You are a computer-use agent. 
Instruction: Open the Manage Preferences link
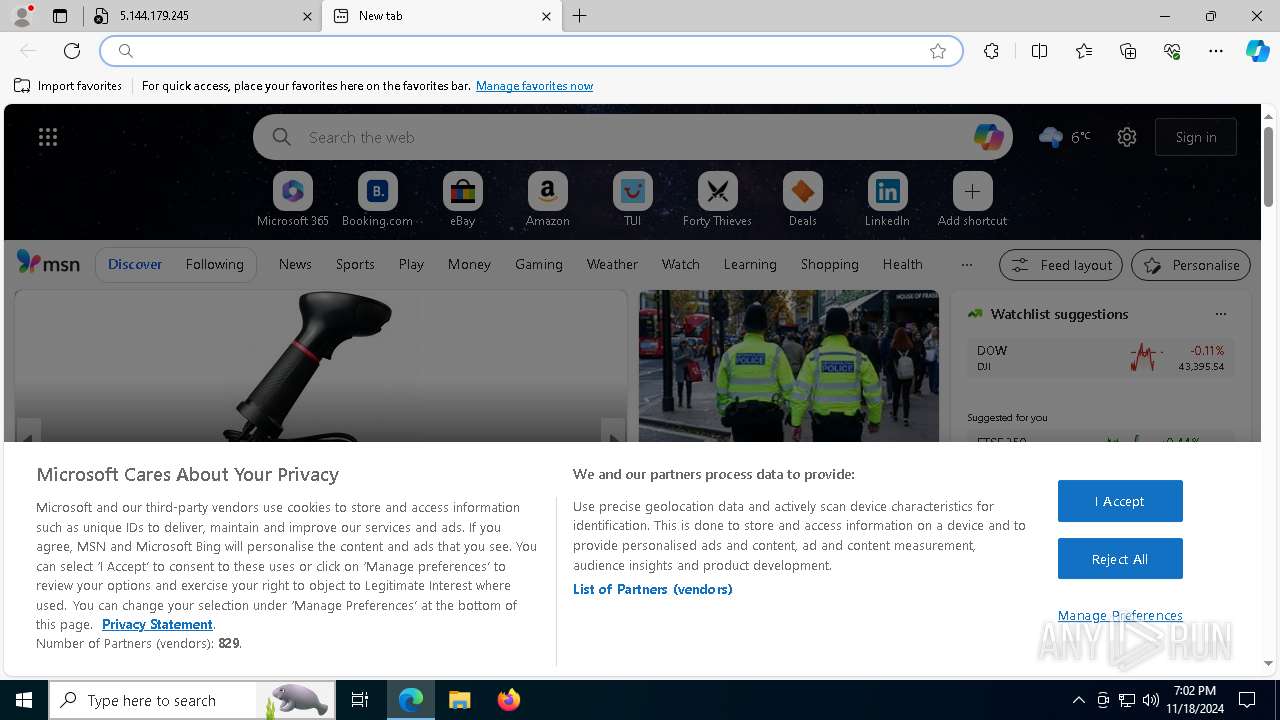(1120, 615)
